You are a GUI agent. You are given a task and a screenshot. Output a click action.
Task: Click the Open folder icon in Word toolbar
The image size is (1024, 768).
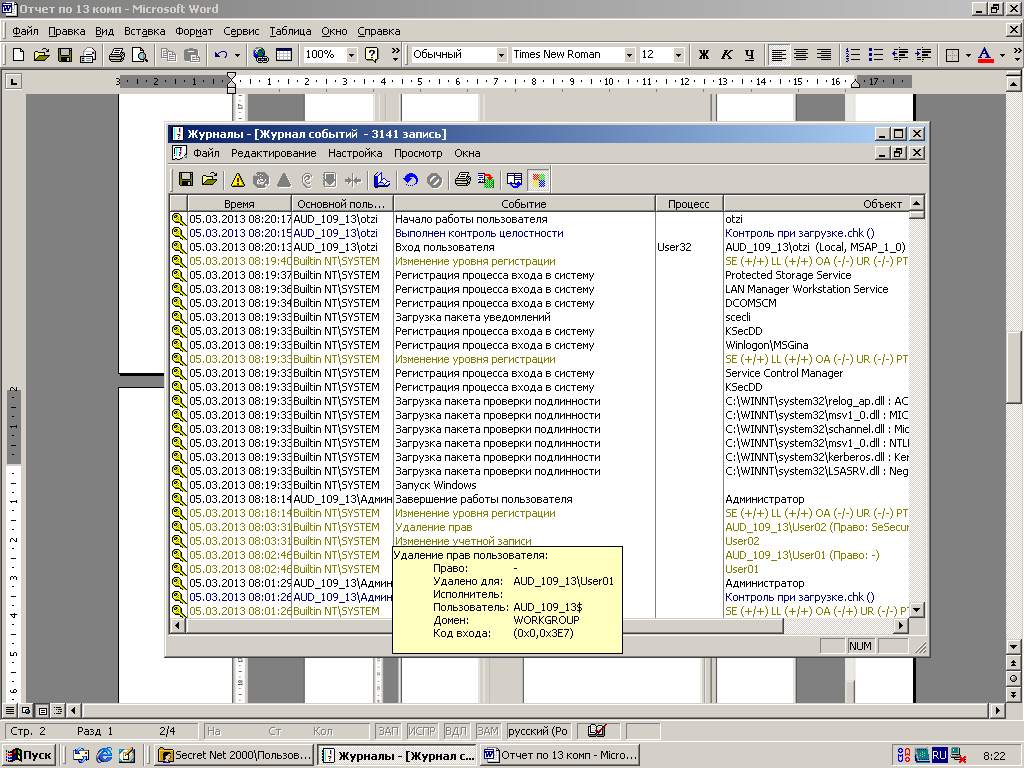pos(41,55)
